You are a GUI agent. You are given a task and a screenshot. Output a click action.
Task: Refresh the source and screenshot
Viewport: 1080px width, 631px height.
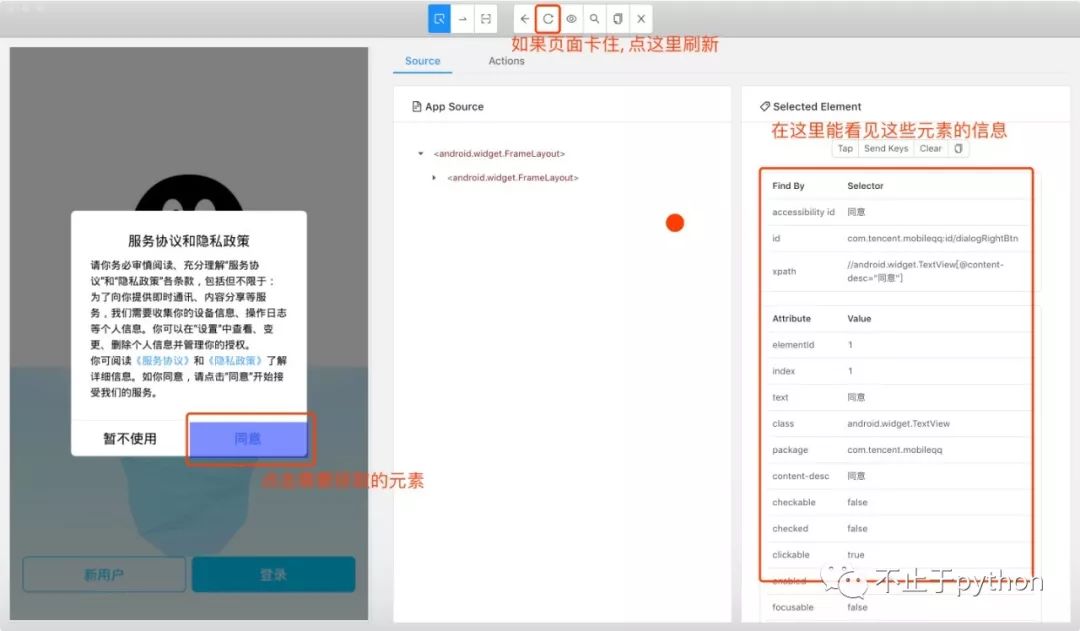(548, 19)
